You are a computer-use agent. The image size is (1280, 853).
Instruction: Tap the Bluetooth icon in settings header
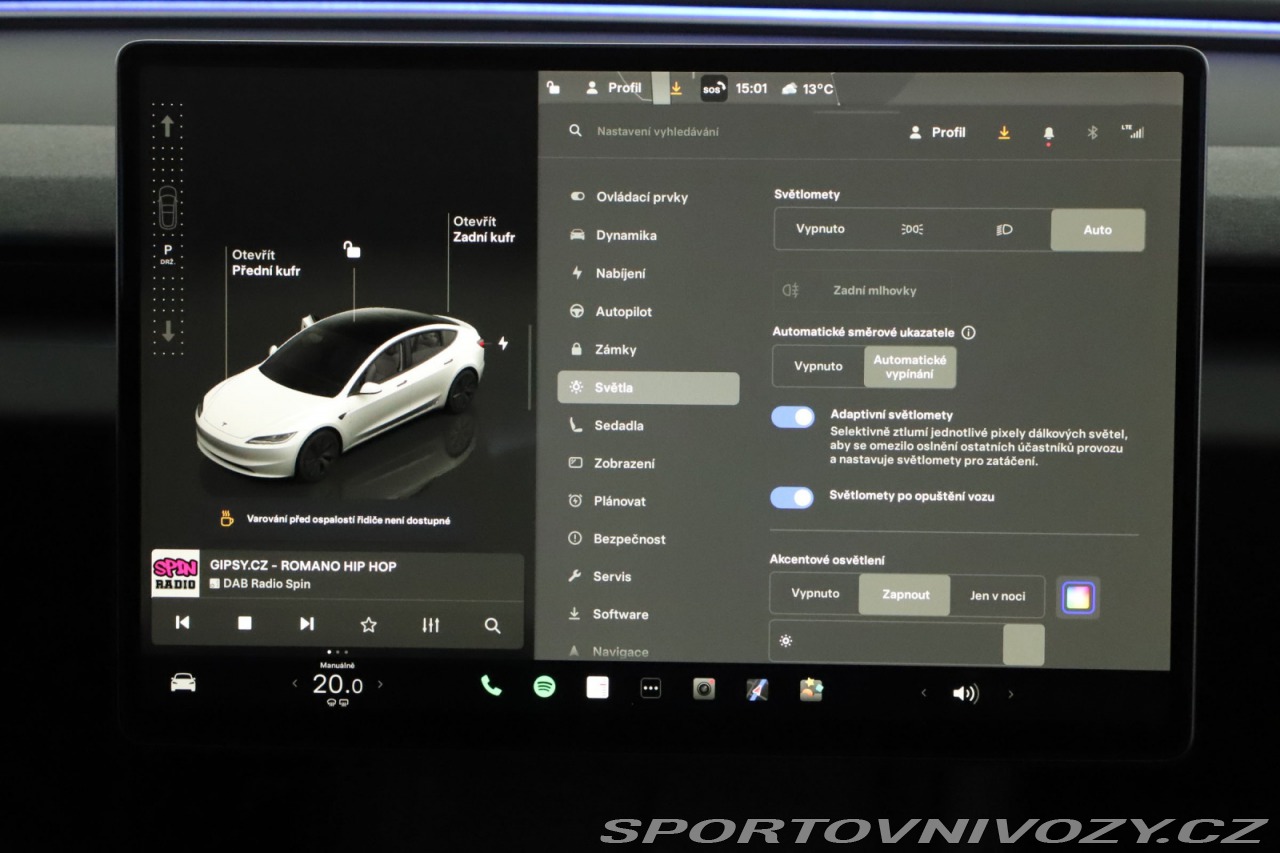(x=1092, y=132)
